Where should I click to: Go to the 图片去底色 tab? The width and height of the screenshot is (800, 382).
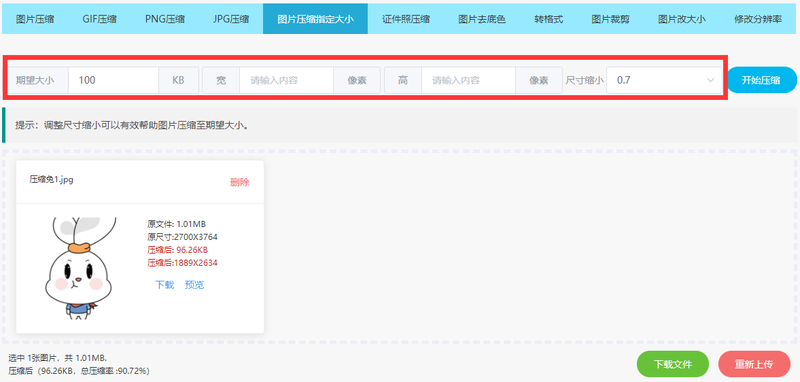point(482,19)
